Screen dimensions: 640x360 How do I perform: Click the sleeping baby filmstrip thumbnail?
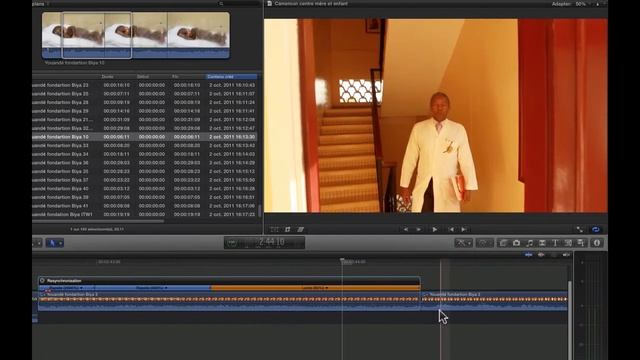point(136,35)
